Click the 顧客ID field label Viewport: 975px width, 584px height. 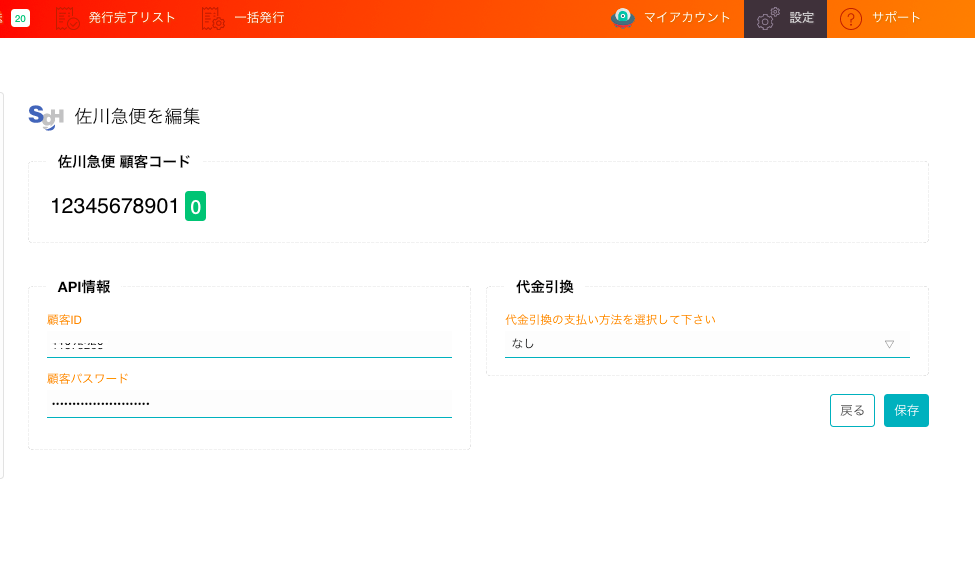[x=65, y=320]
